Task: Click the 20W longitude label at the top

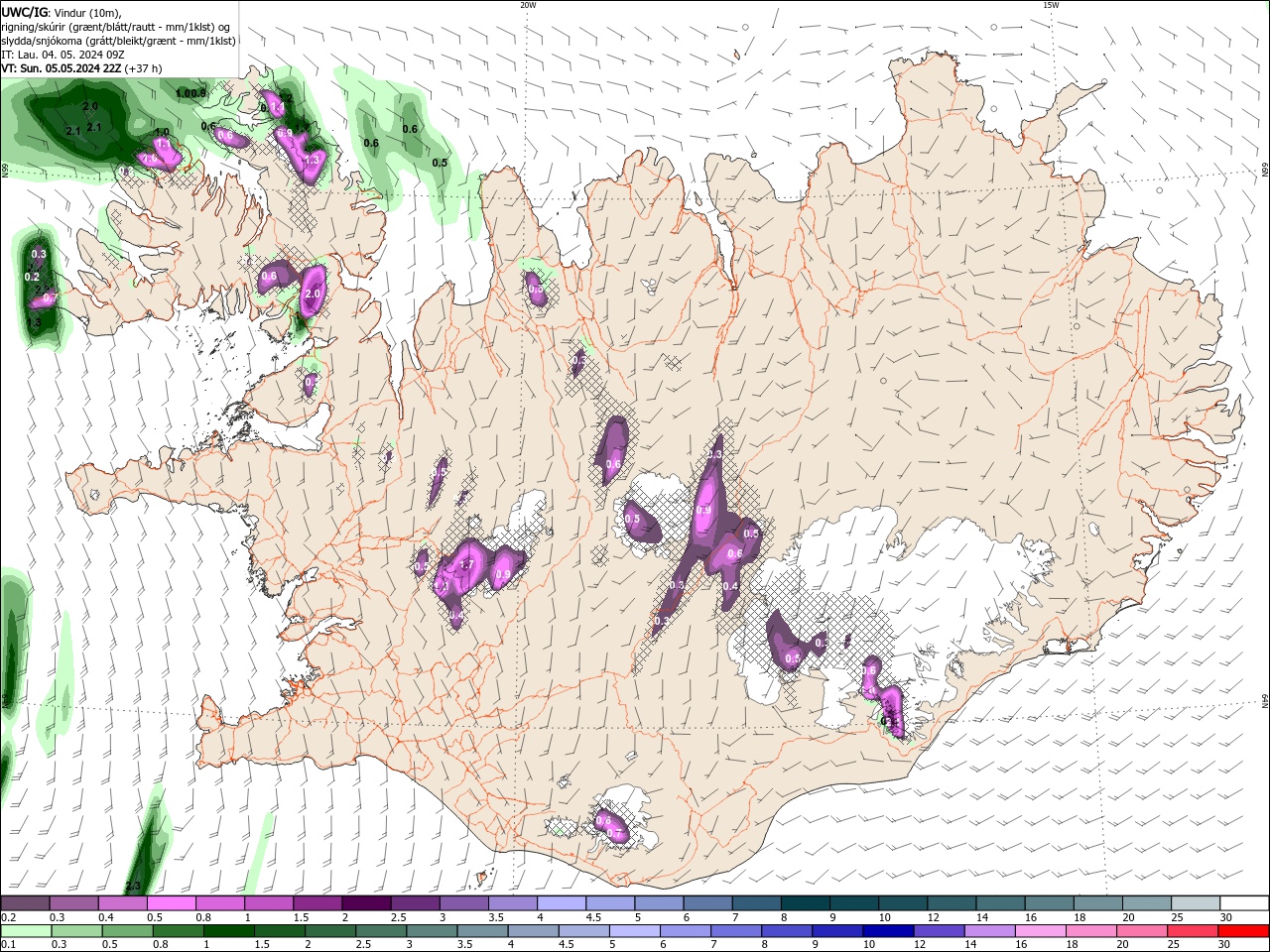Action: (528, 5)
